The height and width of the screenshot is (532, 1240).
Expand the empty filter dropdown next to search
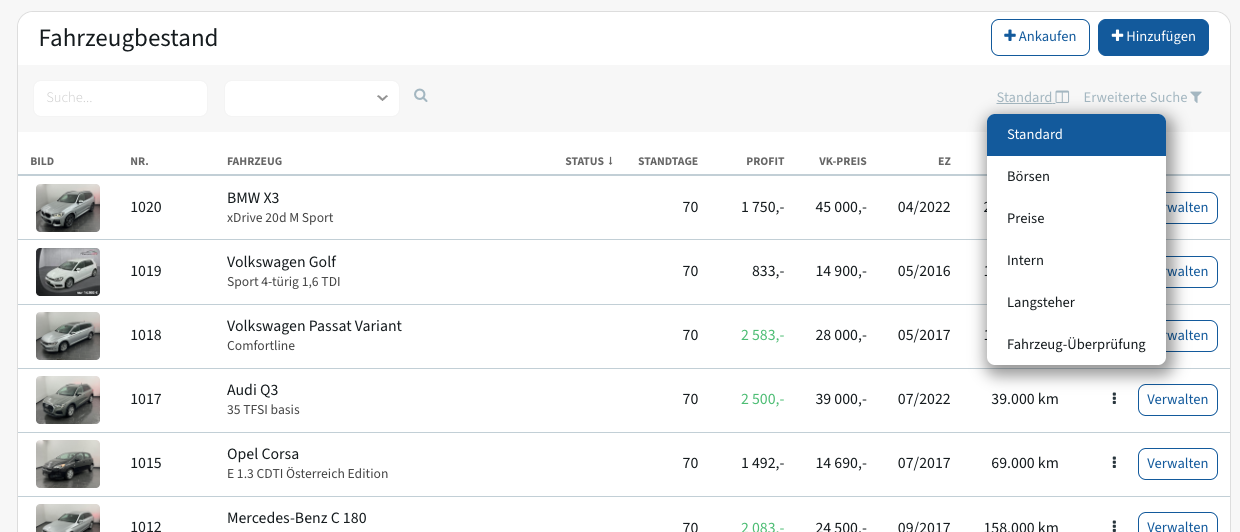pyautogui.click(x=312, y=98)
